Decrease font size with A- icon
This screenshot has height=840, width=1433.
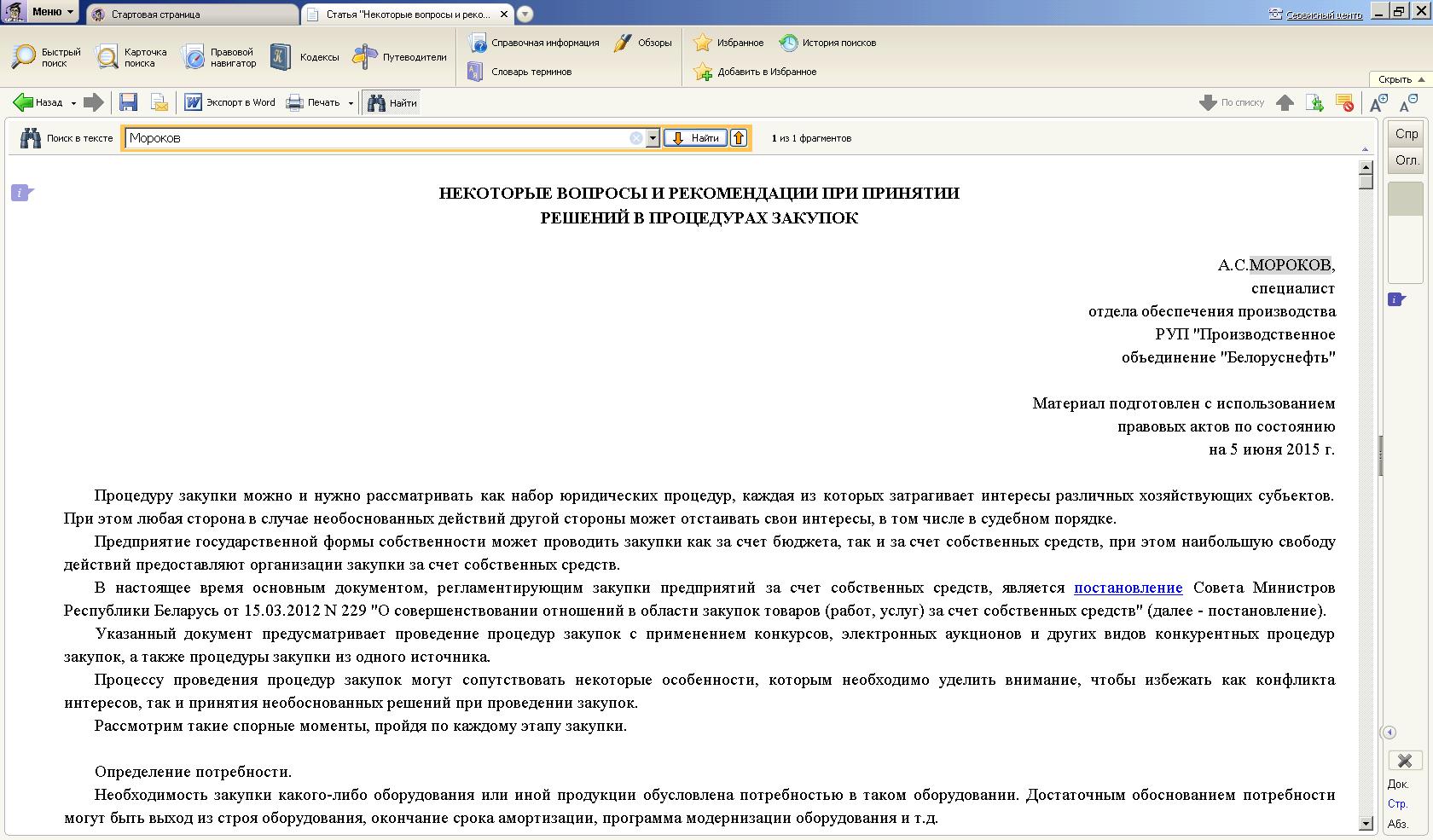pos(1408,104)
